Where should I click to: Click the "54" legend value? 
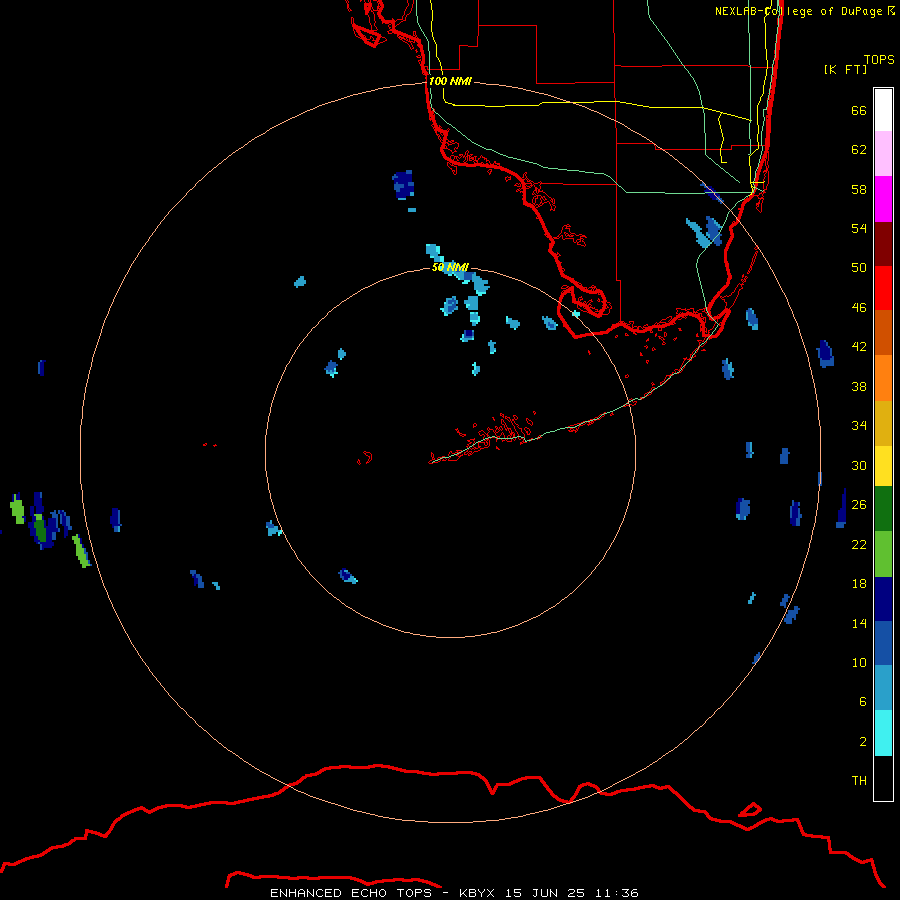[x=859, y=228]
